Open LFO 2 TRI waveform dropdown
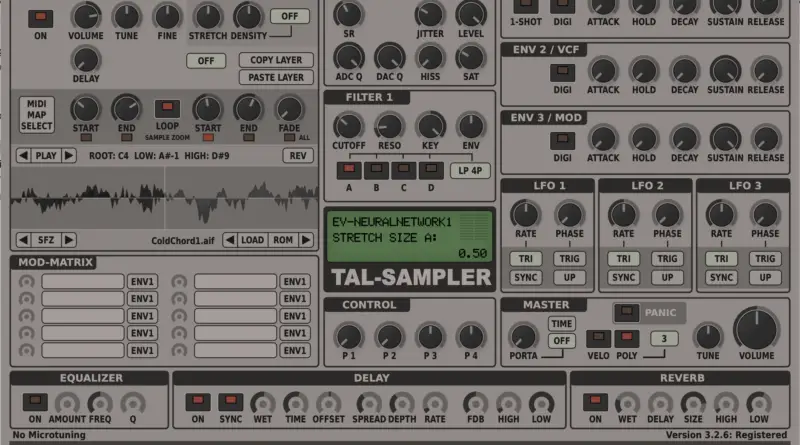The height and width of the screenshot is (445, 800). (623, 259)
